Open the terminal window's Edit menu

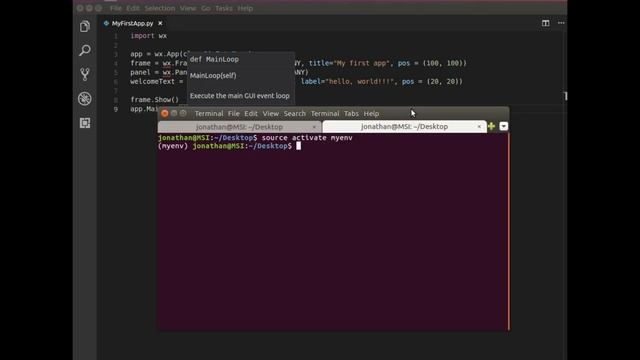[251, 113]
